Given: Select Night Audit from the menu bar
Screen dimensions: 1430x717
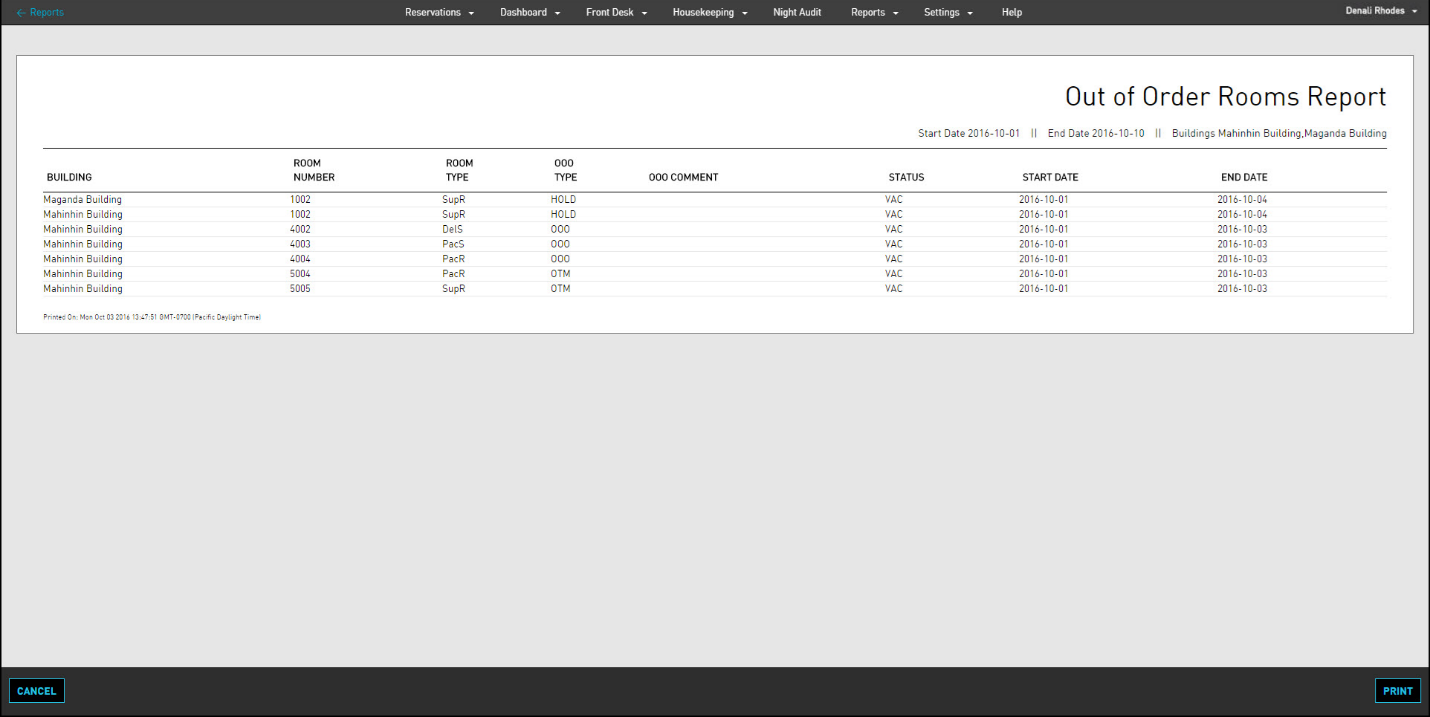Looking at the screenshot, I should 797,12.
